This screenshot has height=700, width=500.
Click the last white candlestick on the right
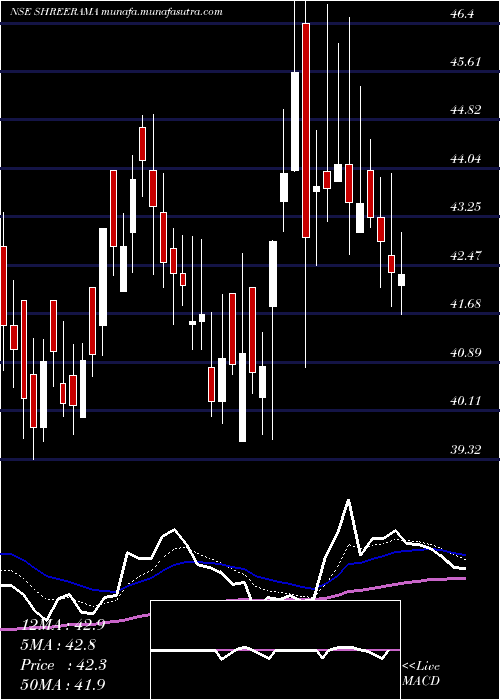[401, 280]
